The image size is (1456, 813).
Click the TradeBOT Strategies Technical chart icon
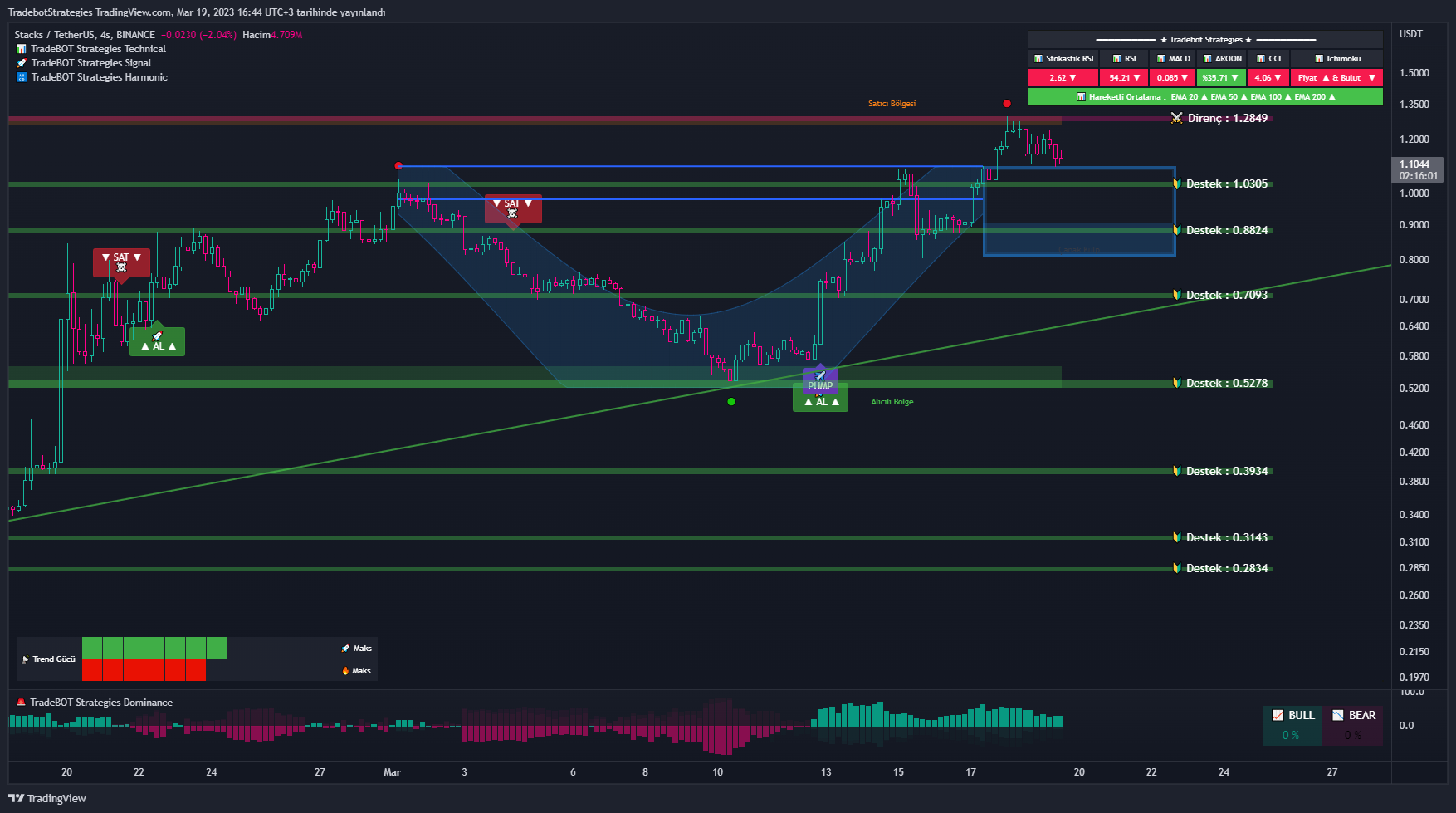pos(22,49)
